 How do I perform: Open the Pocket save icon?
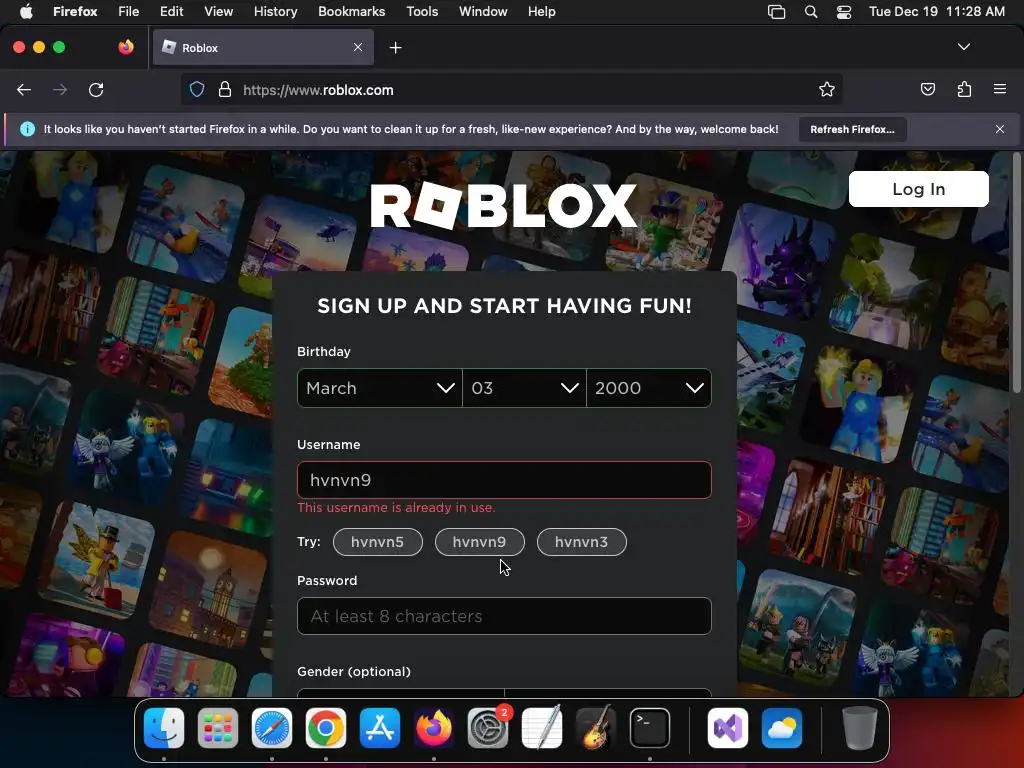coord(927,89)
